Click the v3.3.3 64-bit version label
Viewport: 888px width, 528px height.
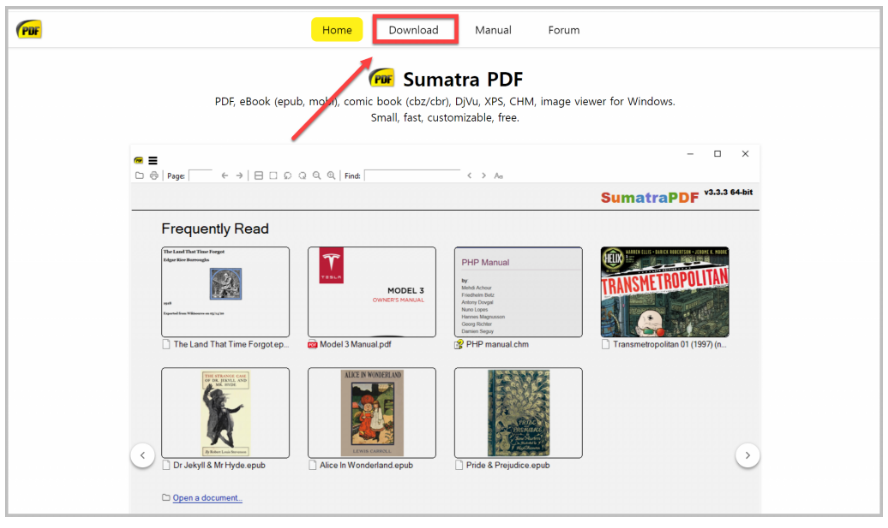pos(728,193)
